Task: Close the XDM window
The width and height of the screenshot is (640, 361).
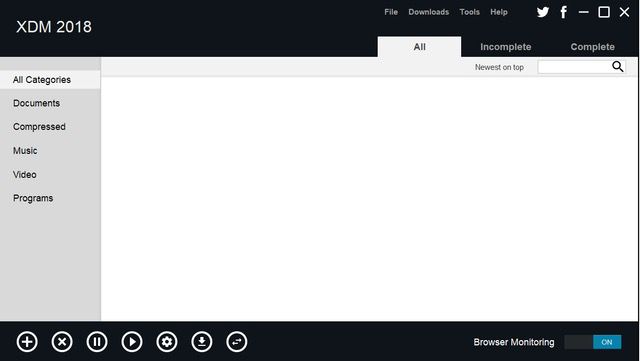Action: tap(624, 12)
